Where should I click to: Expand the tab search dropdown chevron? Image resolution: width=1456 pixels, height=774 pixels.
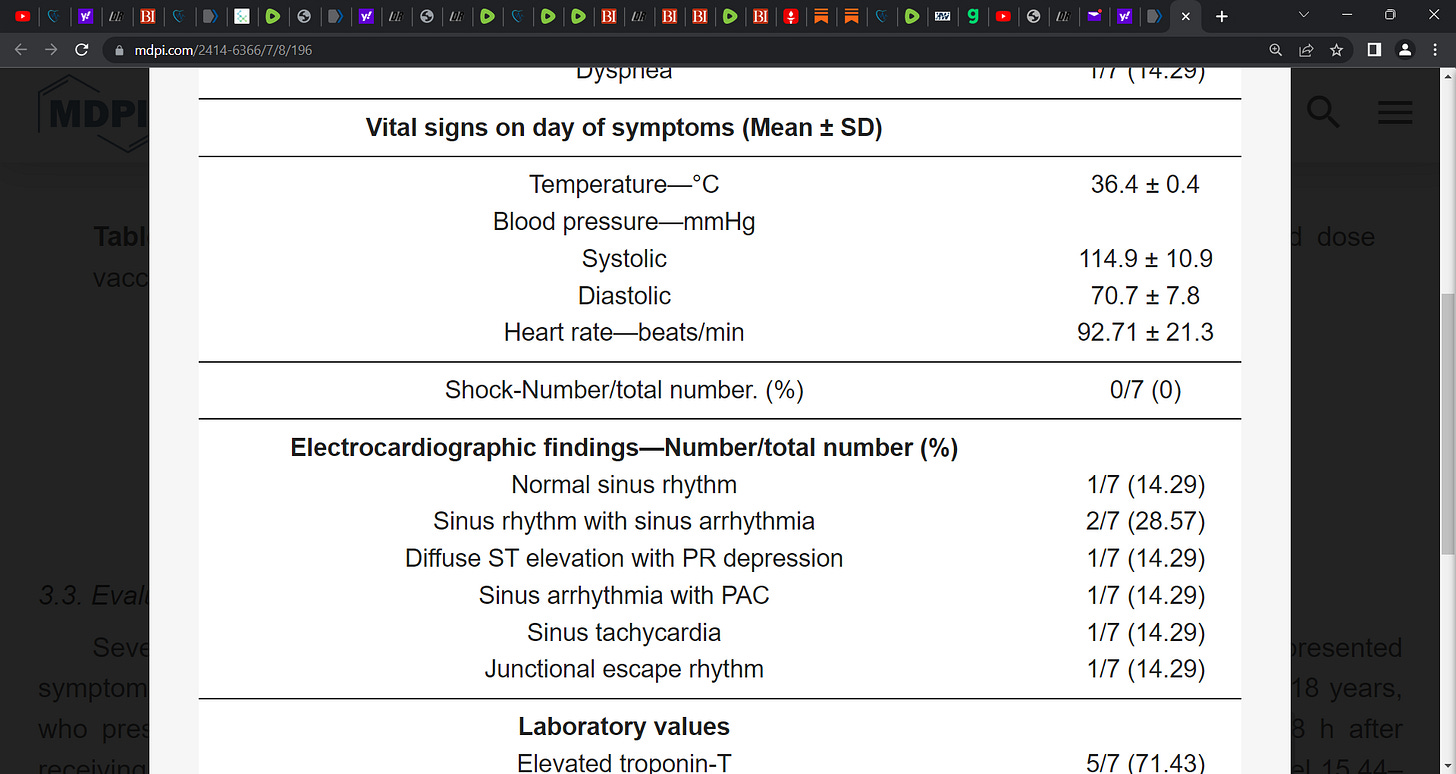coord(1302,15)
